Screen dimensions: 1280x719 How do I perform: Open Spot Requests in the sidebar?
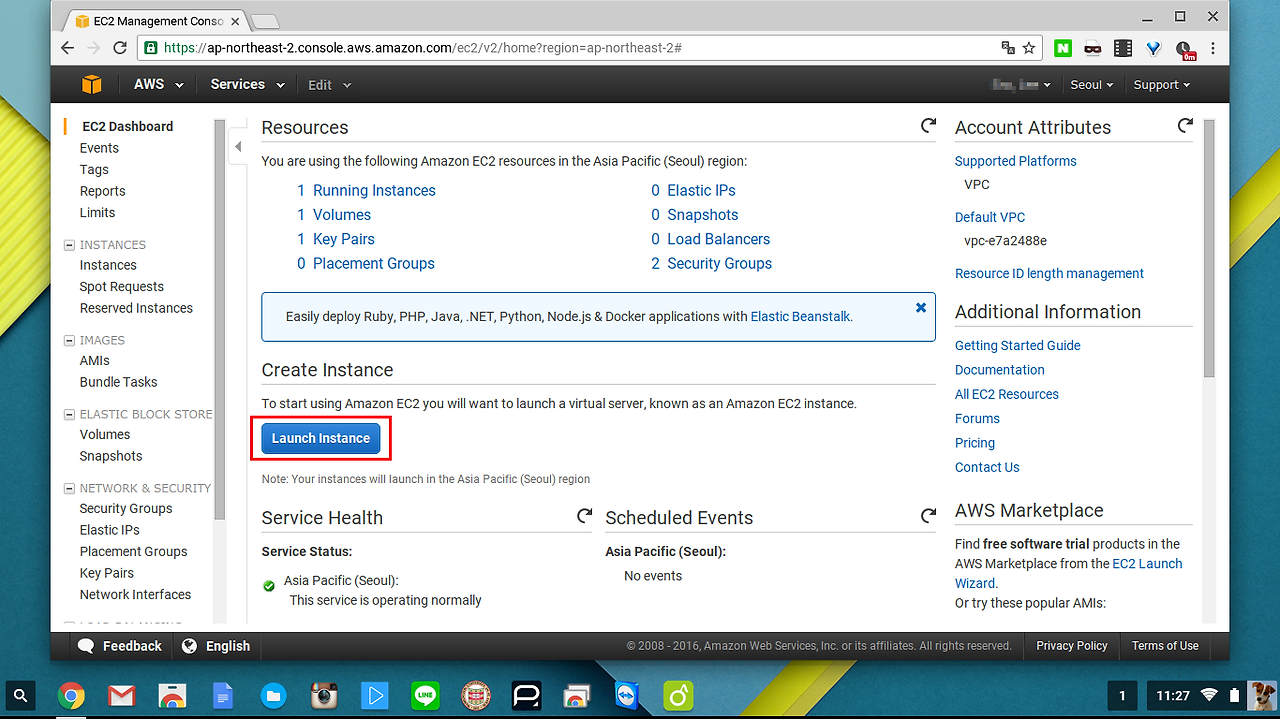click(122, 287)
